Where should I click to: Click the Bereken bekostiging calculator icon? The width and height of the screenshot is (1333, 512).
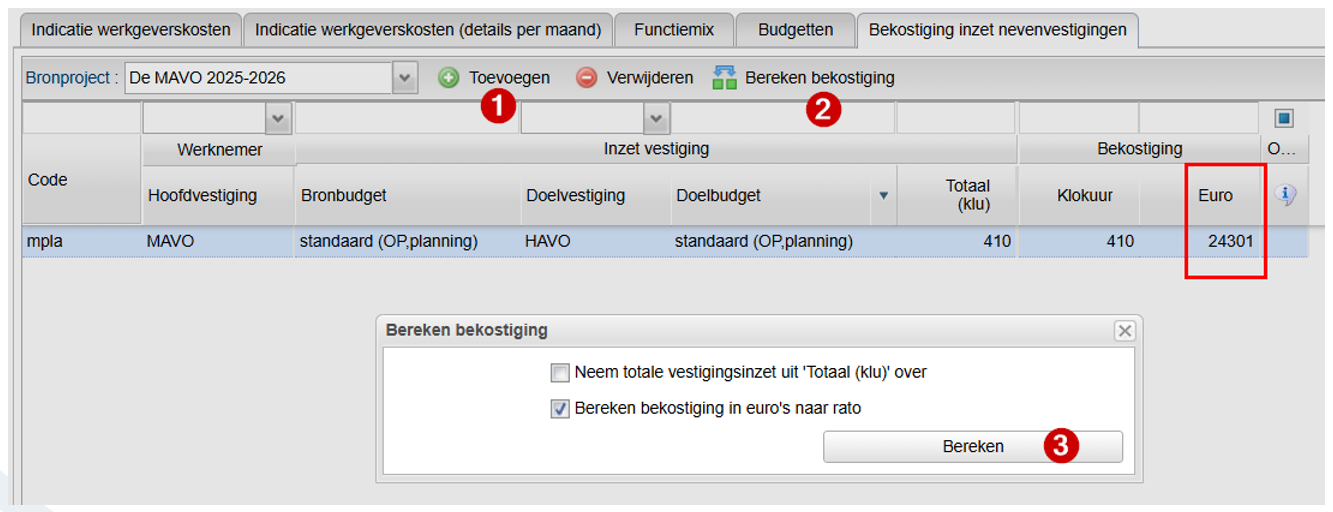725,77
